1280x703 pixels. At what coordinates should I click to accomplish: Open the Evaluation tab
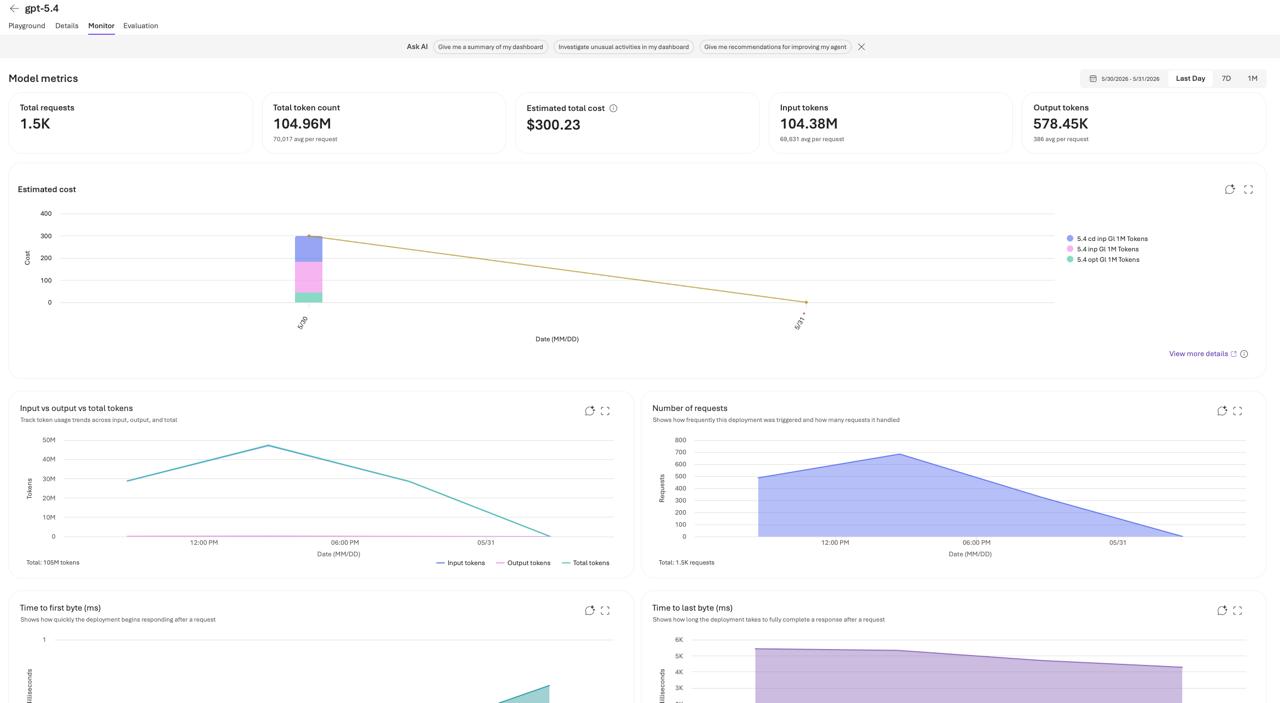(141, 26)
